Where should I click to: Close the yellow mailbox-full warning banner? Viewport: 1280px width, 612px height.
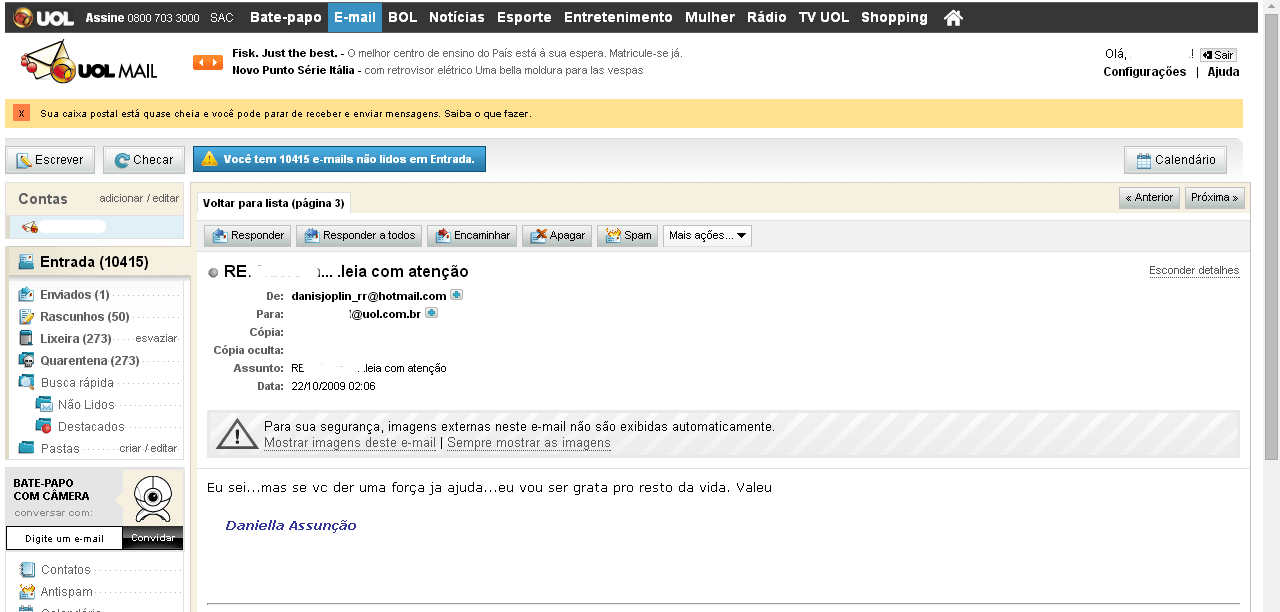(22, 113)
